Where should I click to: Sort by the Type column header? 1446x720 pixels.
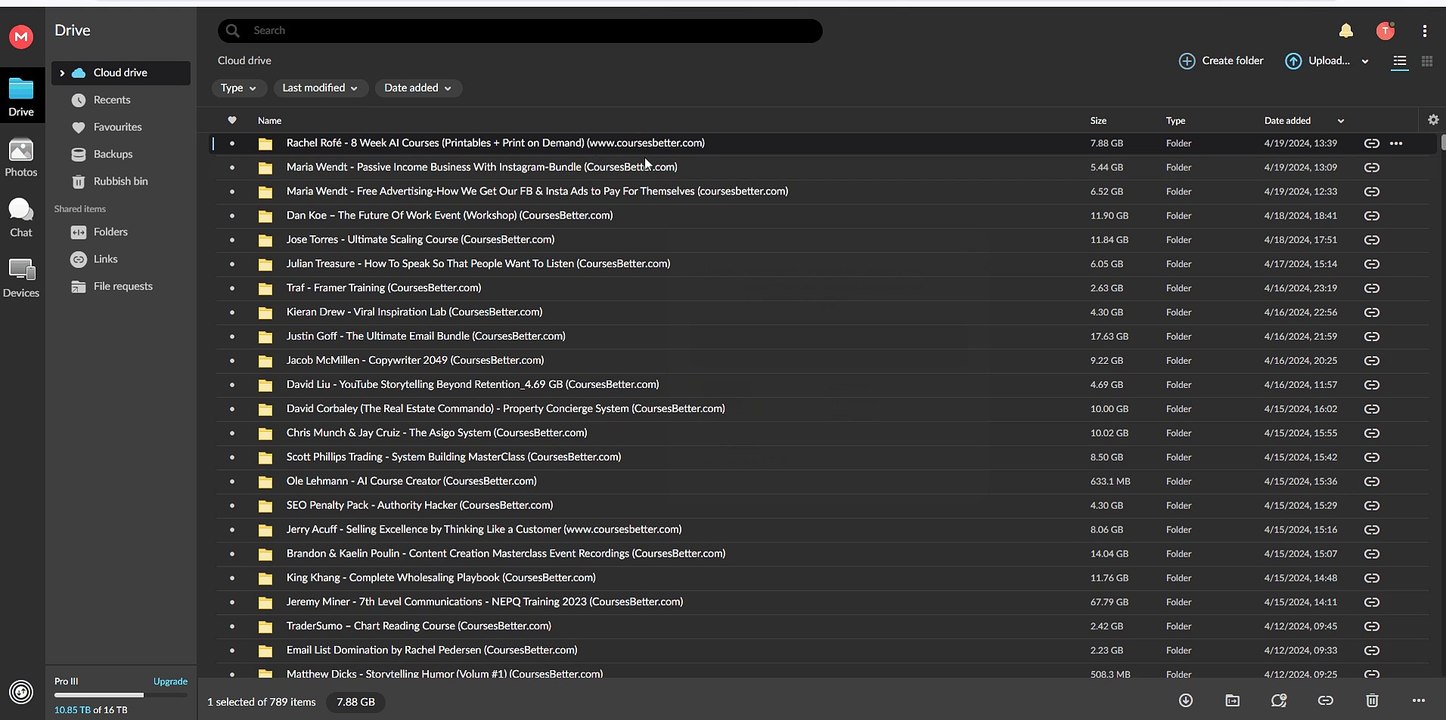click(x=1175, y=120)
